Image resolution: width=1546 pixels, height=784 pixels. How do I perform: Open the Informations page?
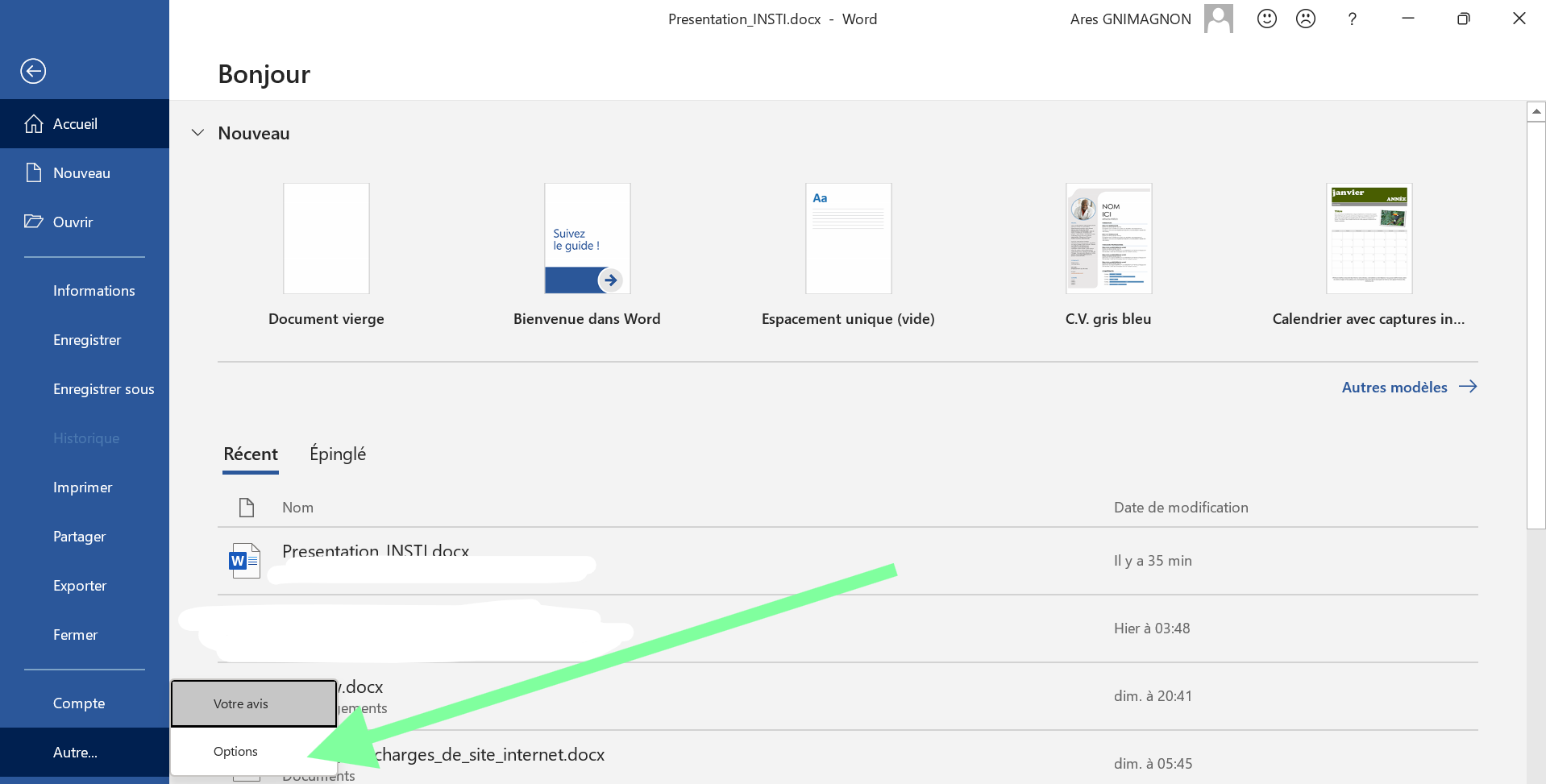point(85,291)
